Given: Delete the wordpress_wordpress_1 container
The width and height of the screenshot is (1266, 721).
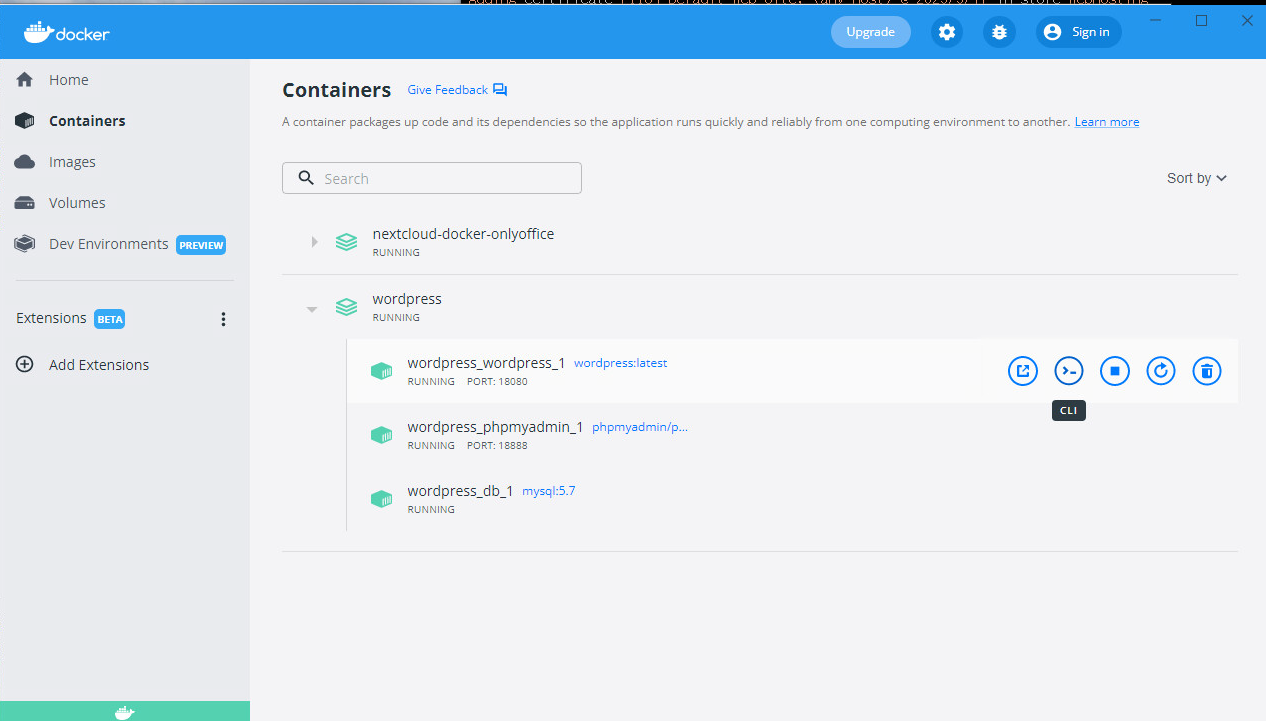Looking at the screenshot, I should (1207, 371).
